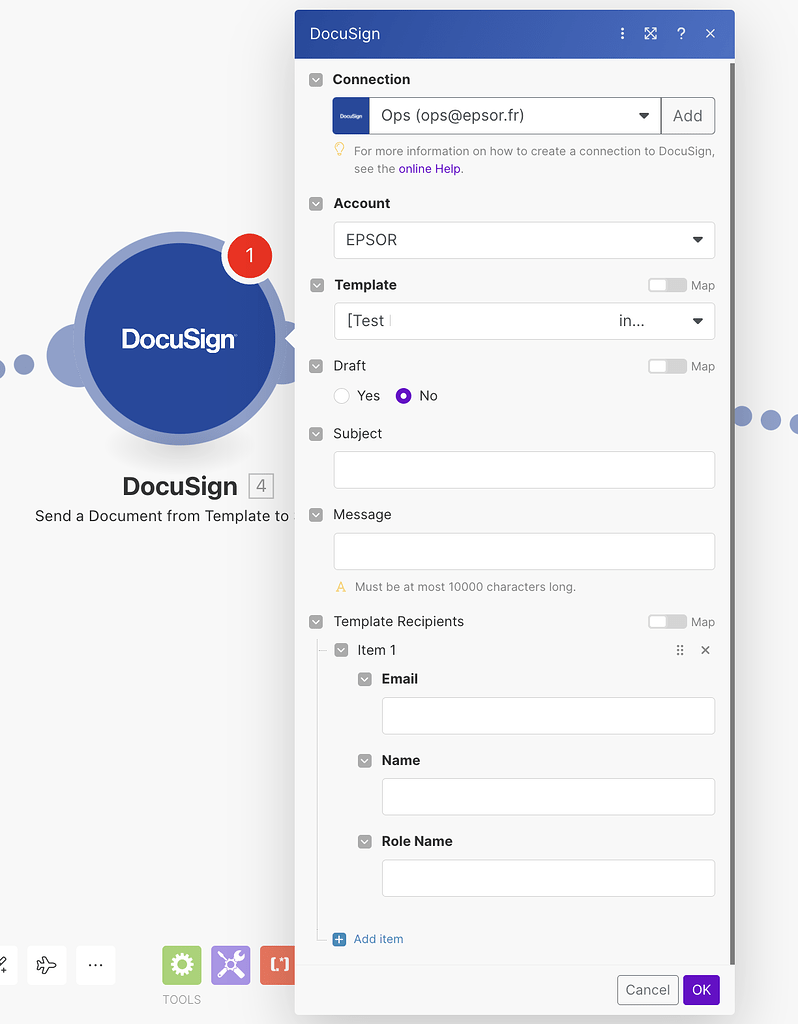Collapse the Email field section
The image size is (798, 1024).
click(365, 679)
